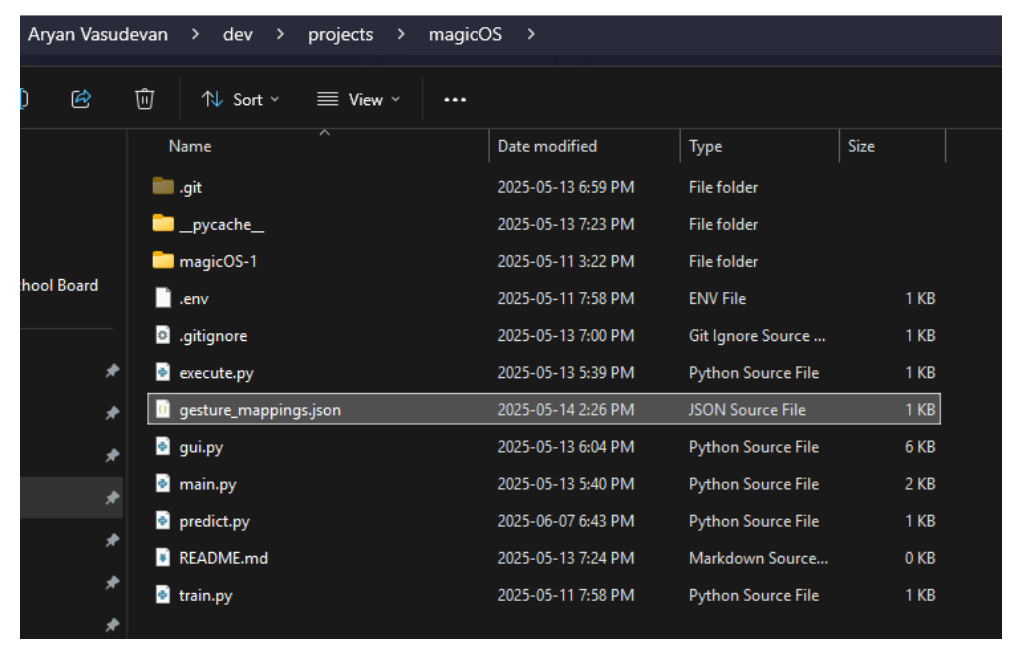Sort by Date modified column header
The image size is (1018, 650).
[x=547, y=146]
